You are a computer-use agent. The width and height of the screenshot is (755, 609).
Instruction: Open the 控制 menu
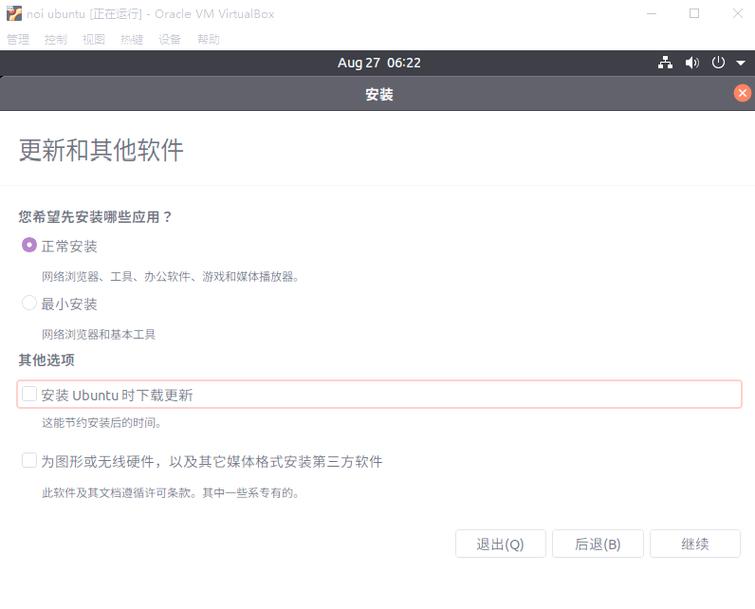[x=56, y=39]
